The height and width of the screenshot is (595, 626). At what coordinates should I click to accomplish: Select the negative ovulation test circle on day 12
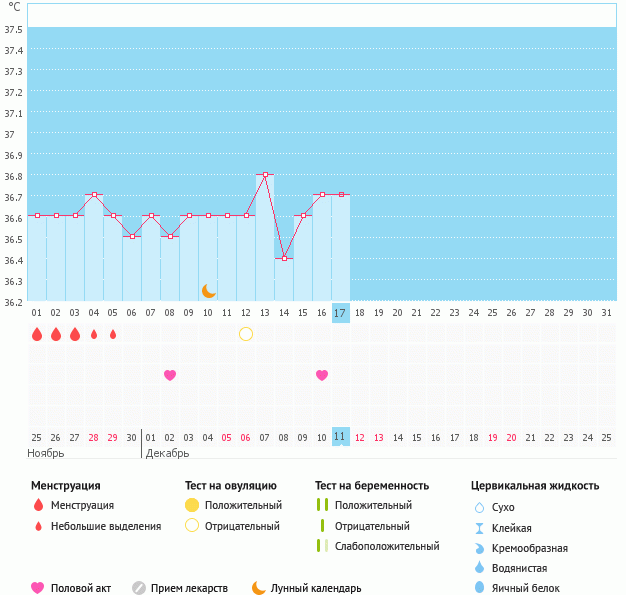click(x=246, y=334)
